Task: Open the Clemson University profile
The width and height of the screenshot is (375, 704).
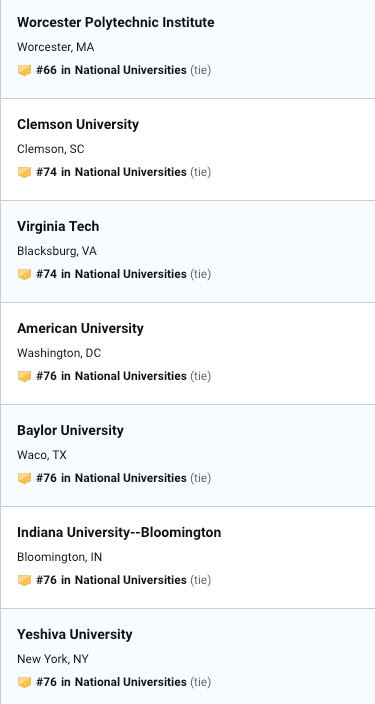Action: (78, 124)
